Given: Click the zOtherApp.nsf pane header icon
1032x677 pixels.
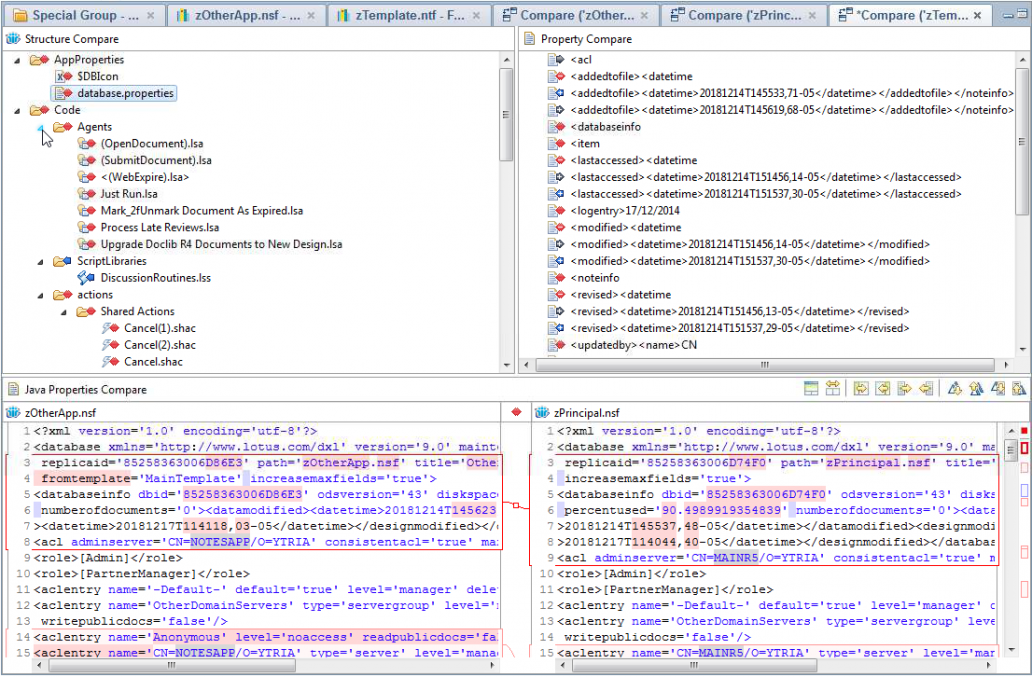Looking at the screenshot, I should click(x=13, y=413).
